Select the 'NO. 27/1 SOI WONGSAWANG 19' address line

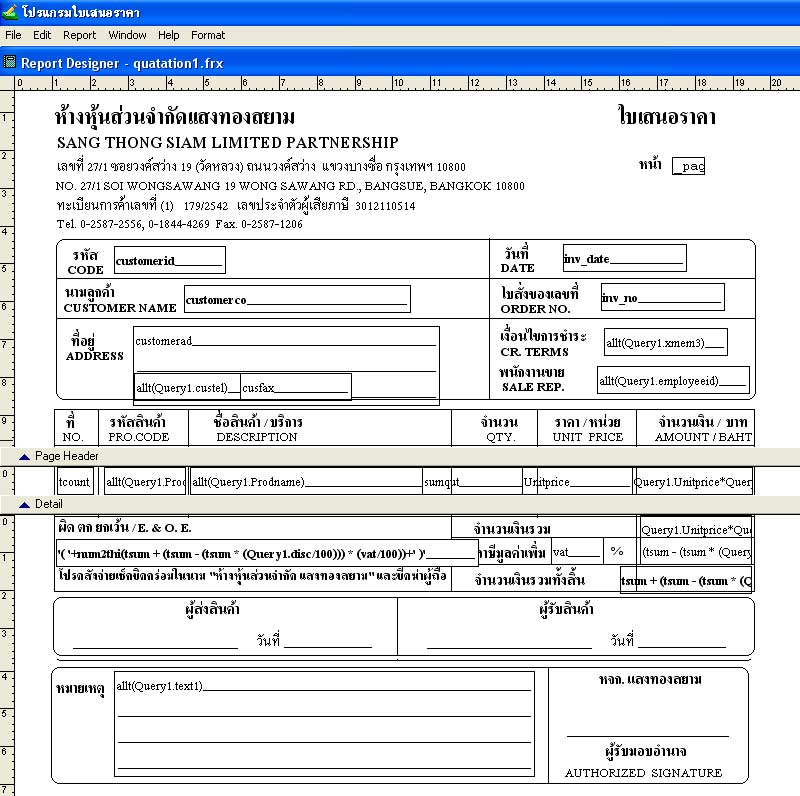[x=290, y=186]
